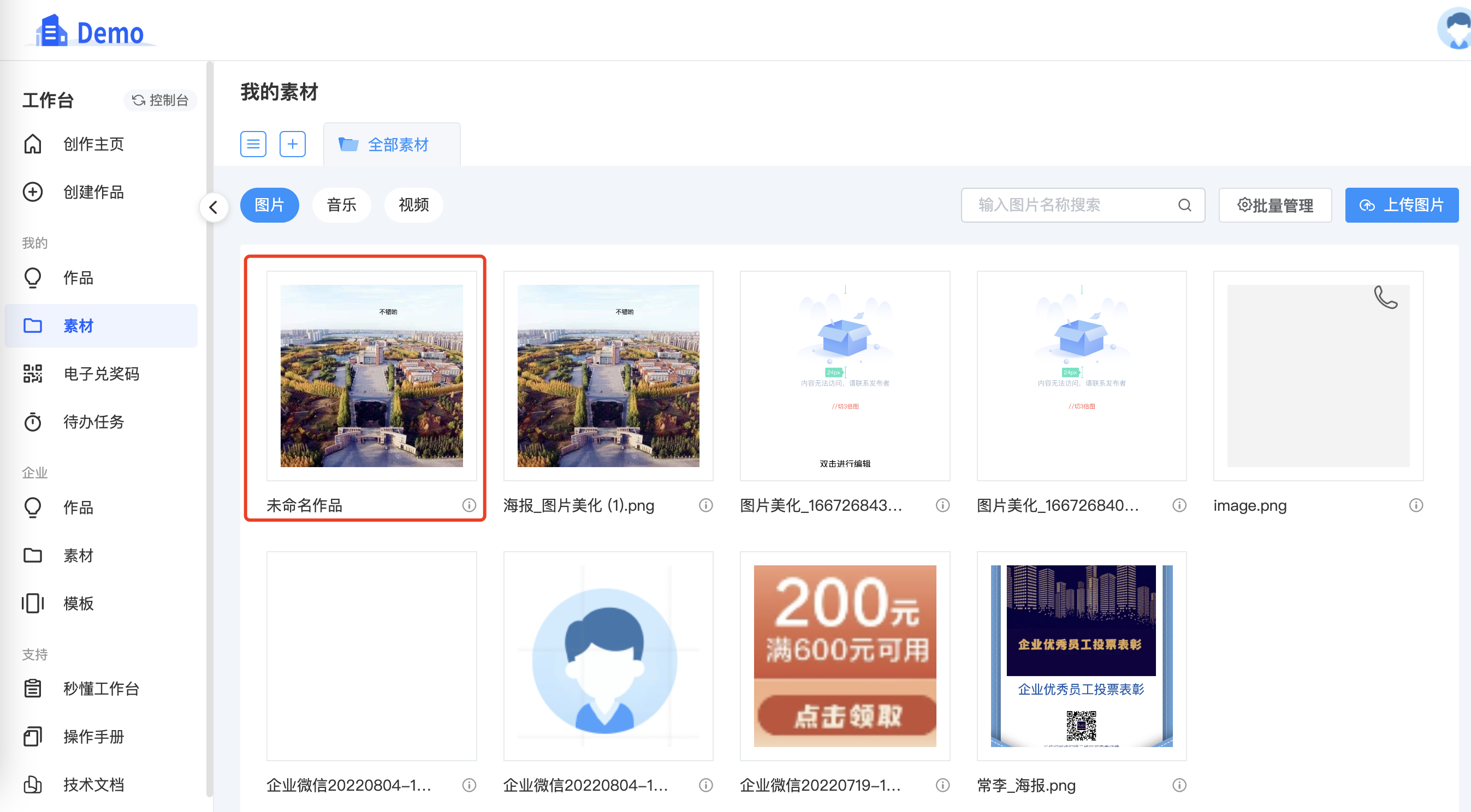
Task: Open the user avatar menu
Action: tap(1455, 28)
